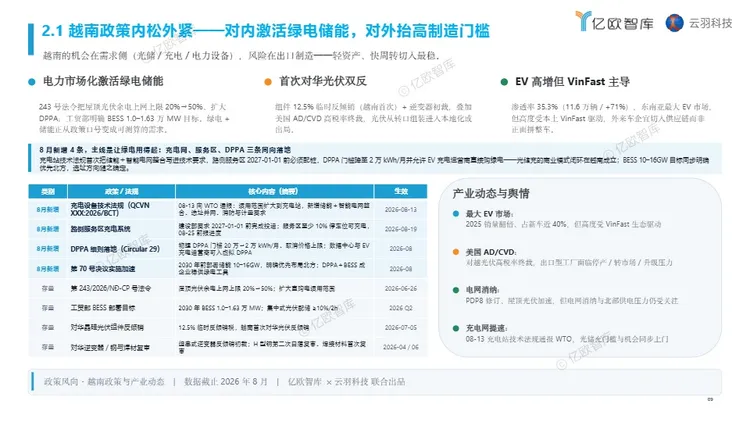The height and width of the screenshot is (422, 750).
Task: Click the 云羽科技 round logo
Action: 674,22
